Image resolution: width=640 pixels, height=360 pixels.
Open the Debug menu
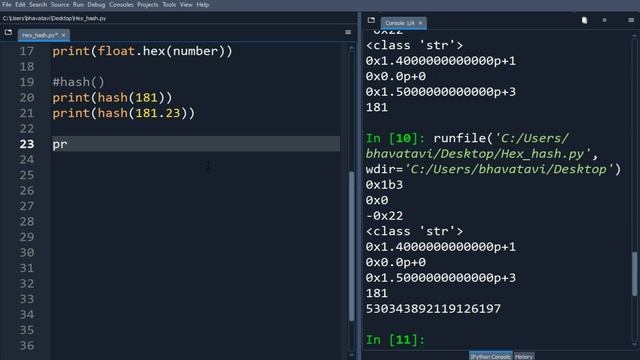[x=96, y=4]
